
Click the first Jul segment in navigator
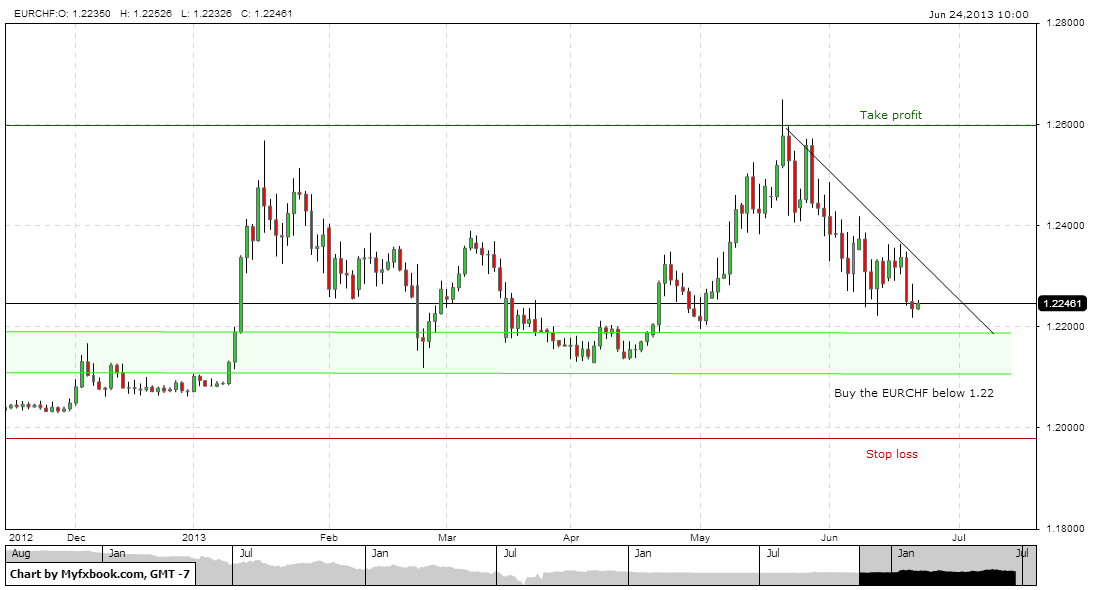[300, 566]
